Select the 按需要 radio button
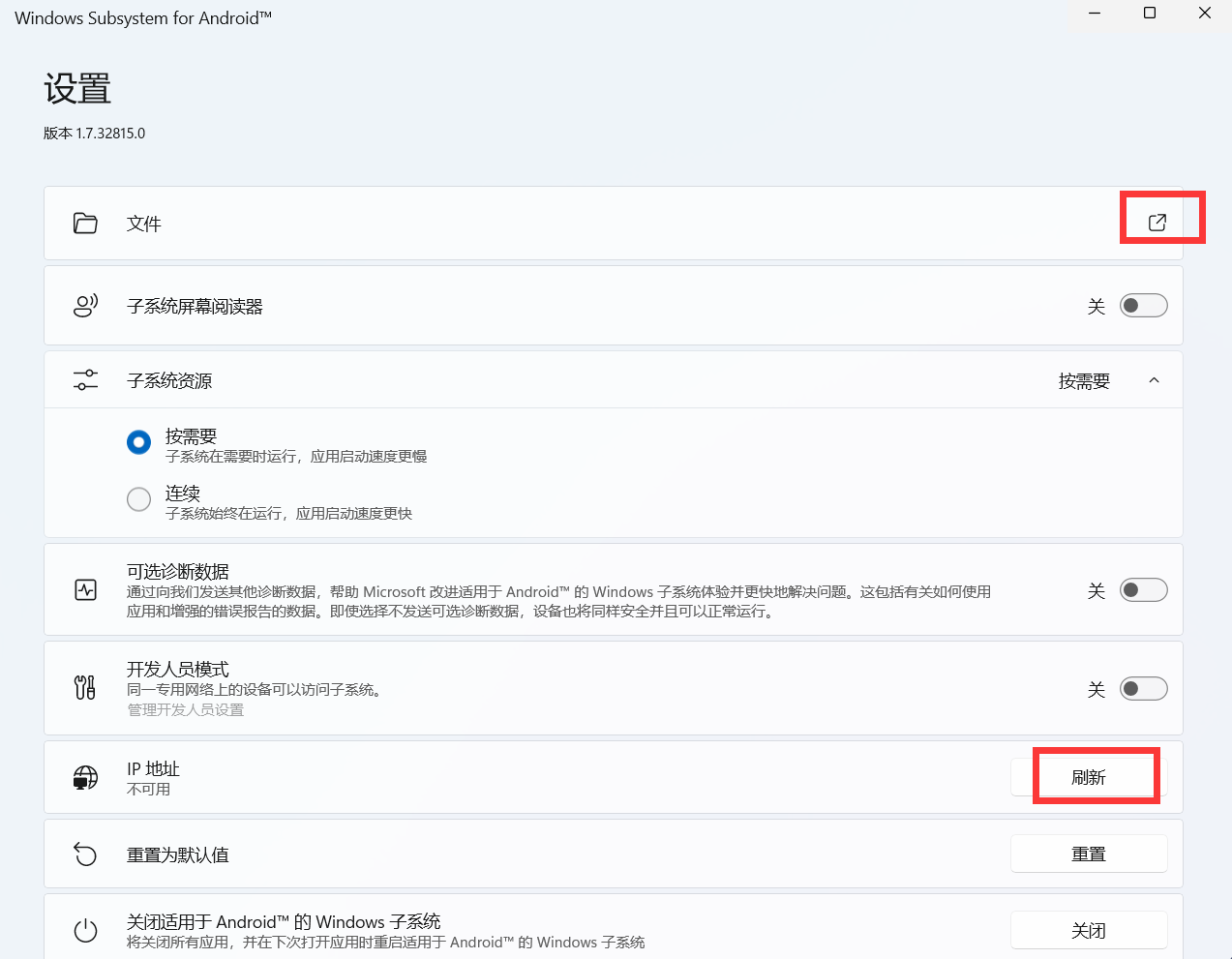 [x=138, y=442]
